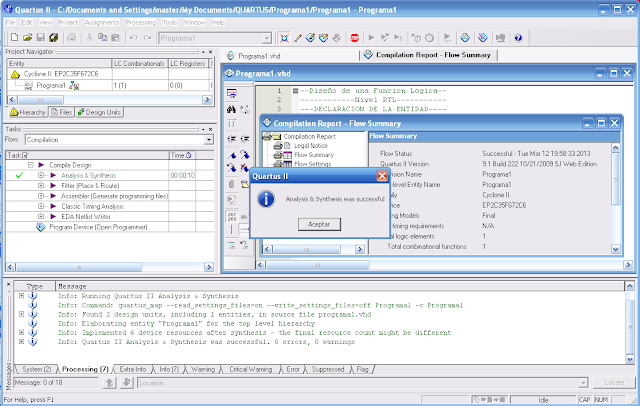Screen dimensions: 640x406
Task: Click the Start Compilation play icon
Action: (371, 38)
